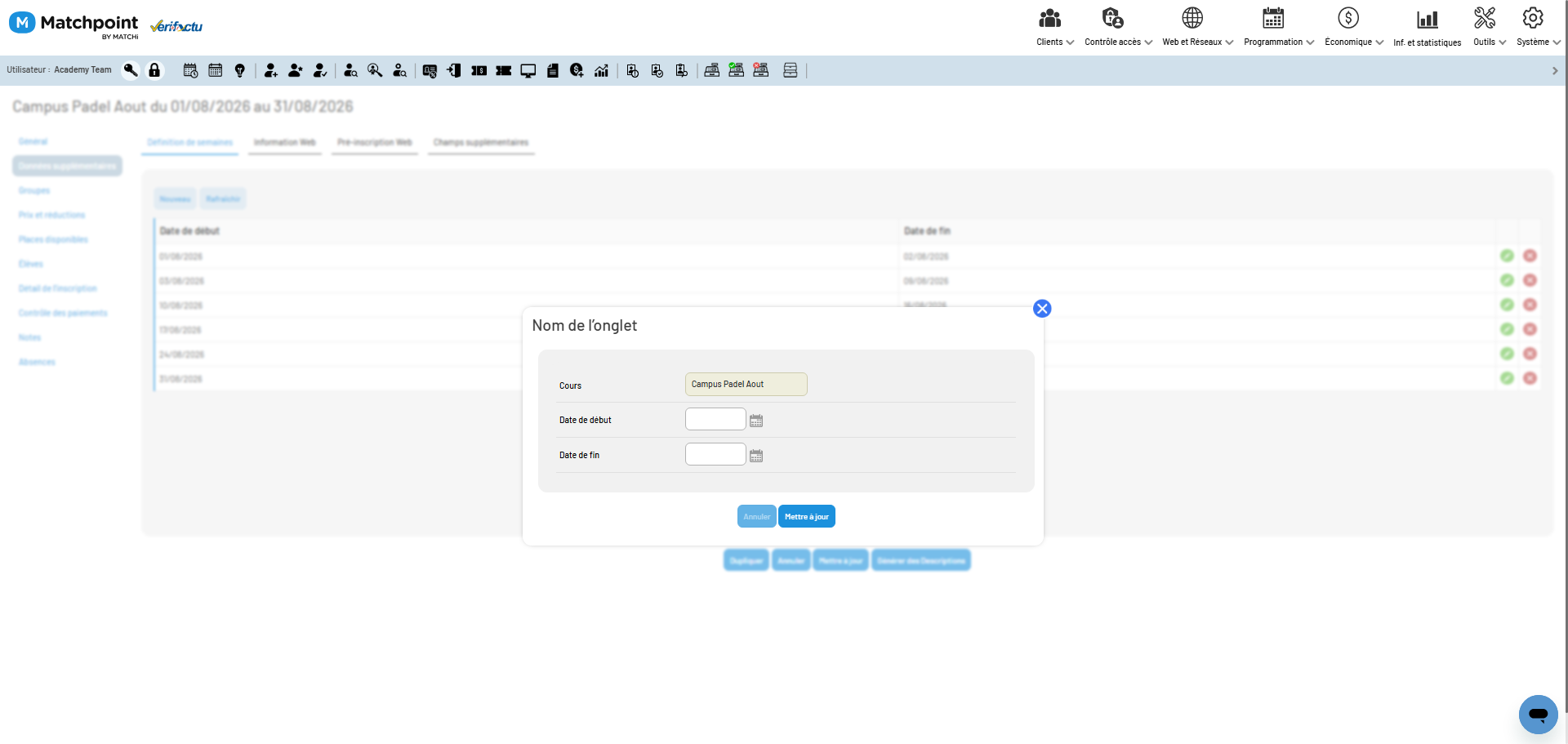Click the Date de début input field

(x=715, y=419)
